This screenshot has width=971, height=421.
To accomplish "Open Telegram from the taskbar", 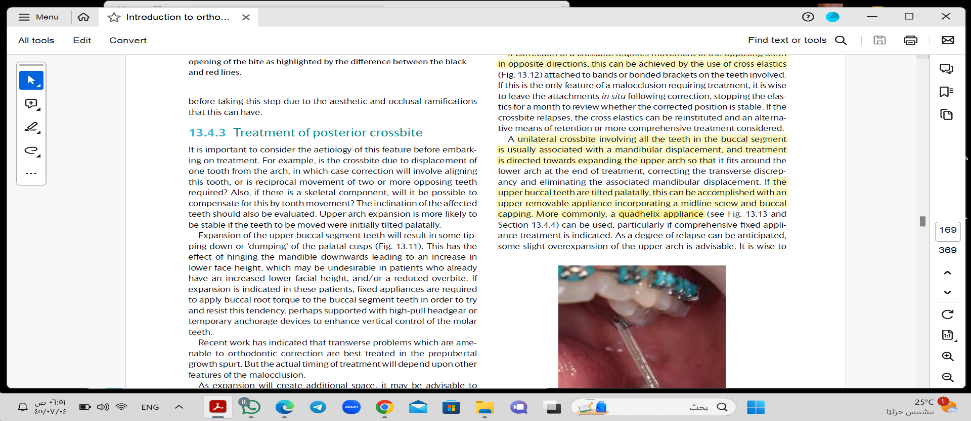I will pos(318,407).
